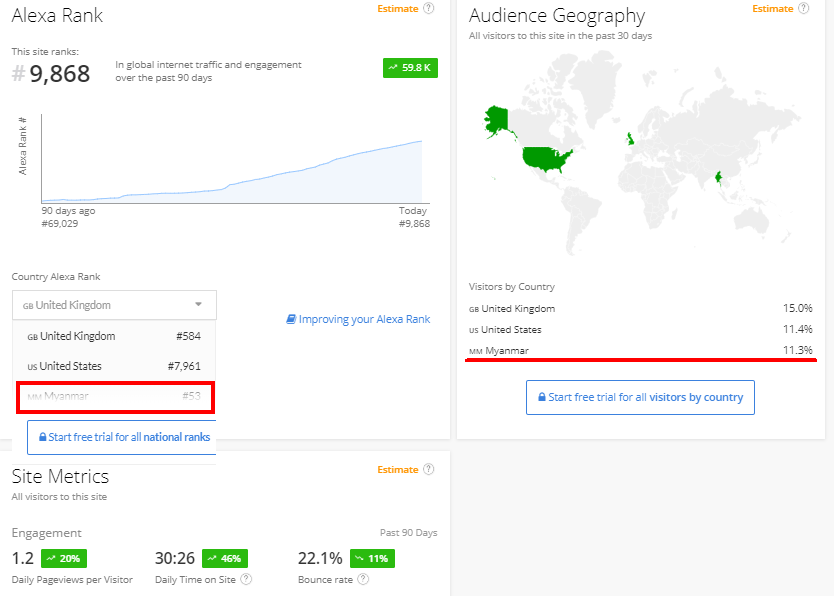Click the Bounce rate help icon

point(363,580)
